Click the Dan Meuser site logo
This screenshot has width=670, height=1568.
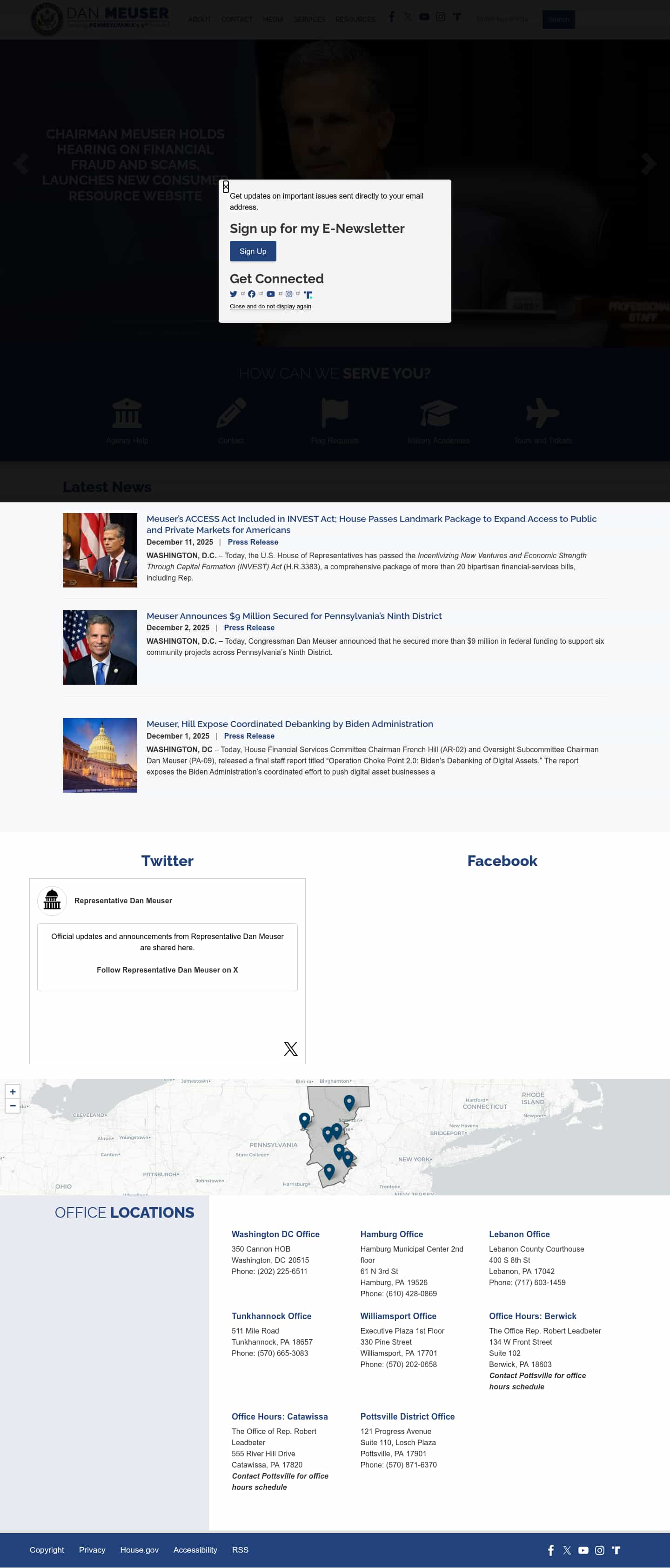pyautogui.click(x=100, y=19)
